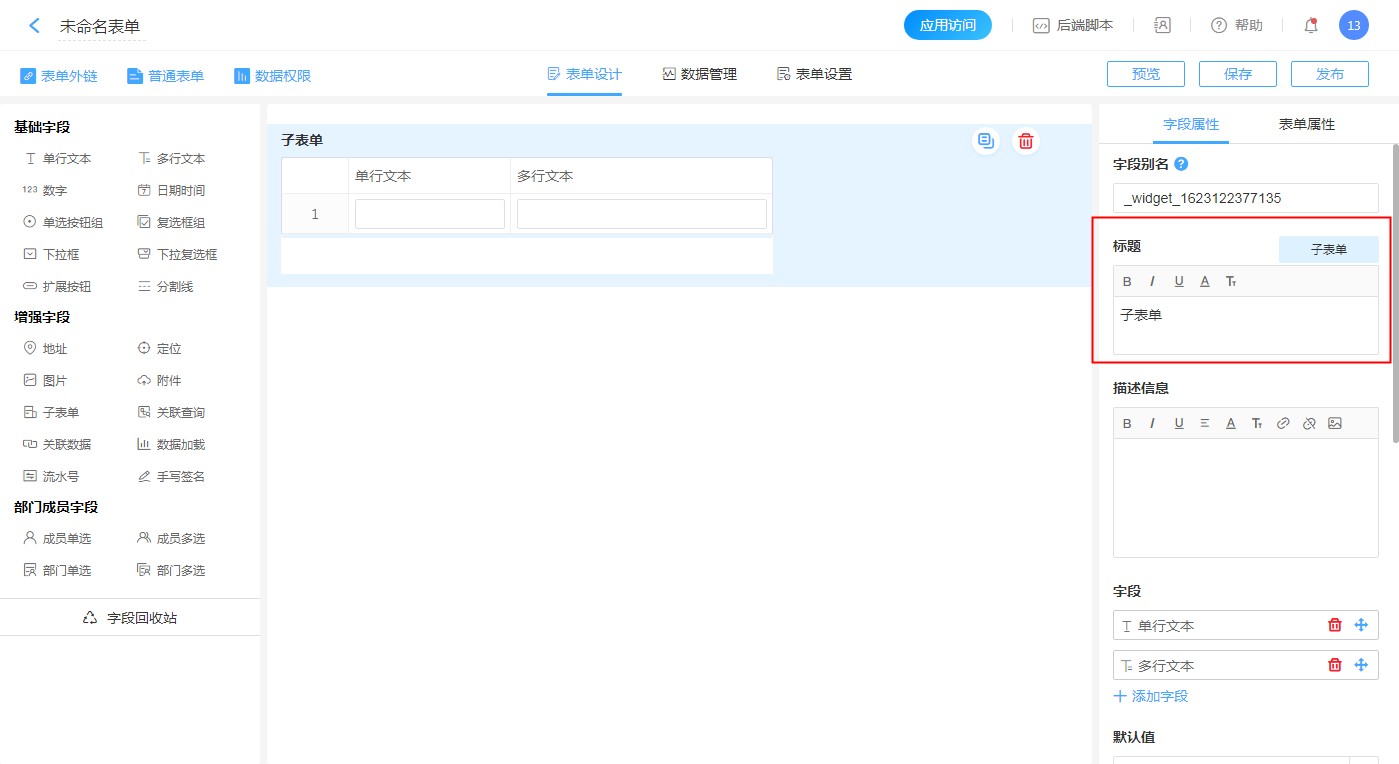Select the 下拉框 field type
The height and width of the screenshot is (764, 1399).
click(60, 255)
